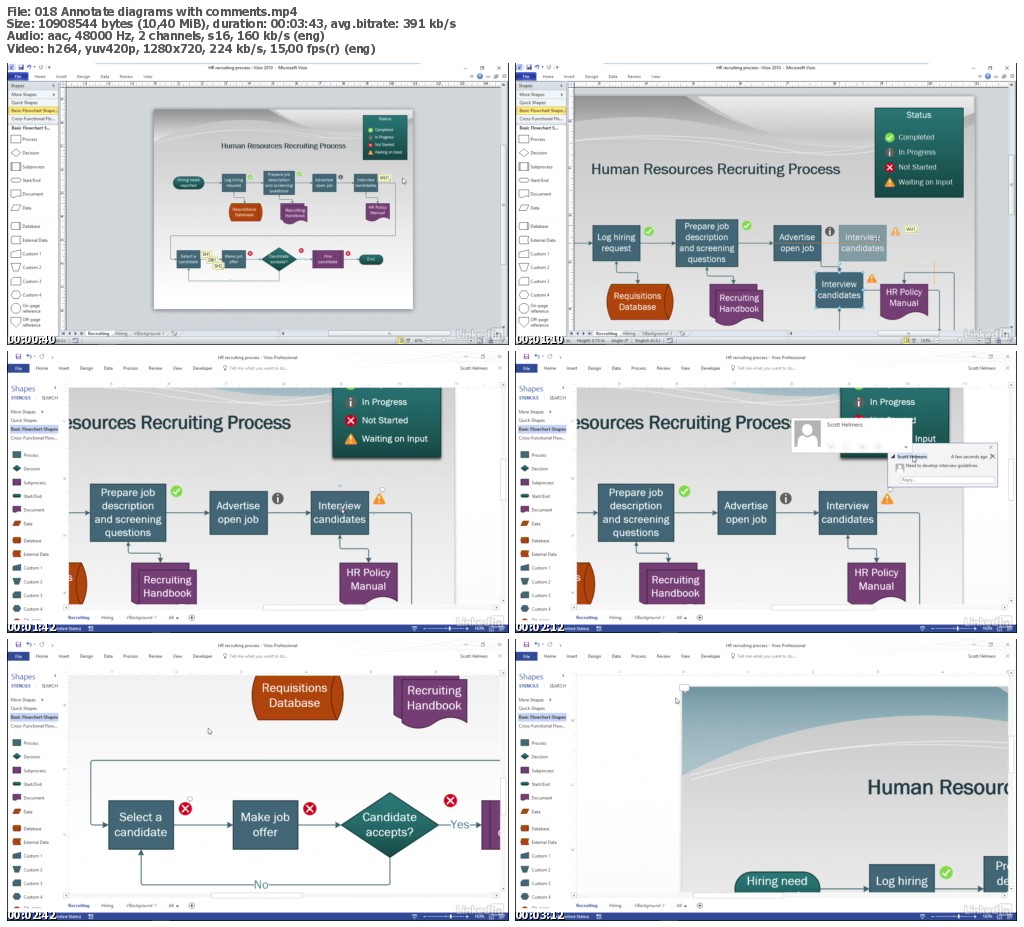The width and height of the screenshot is (1024, 927).
Task: Choose Data shape in 00:00:40 frame stencil
Action: (22, 208)
